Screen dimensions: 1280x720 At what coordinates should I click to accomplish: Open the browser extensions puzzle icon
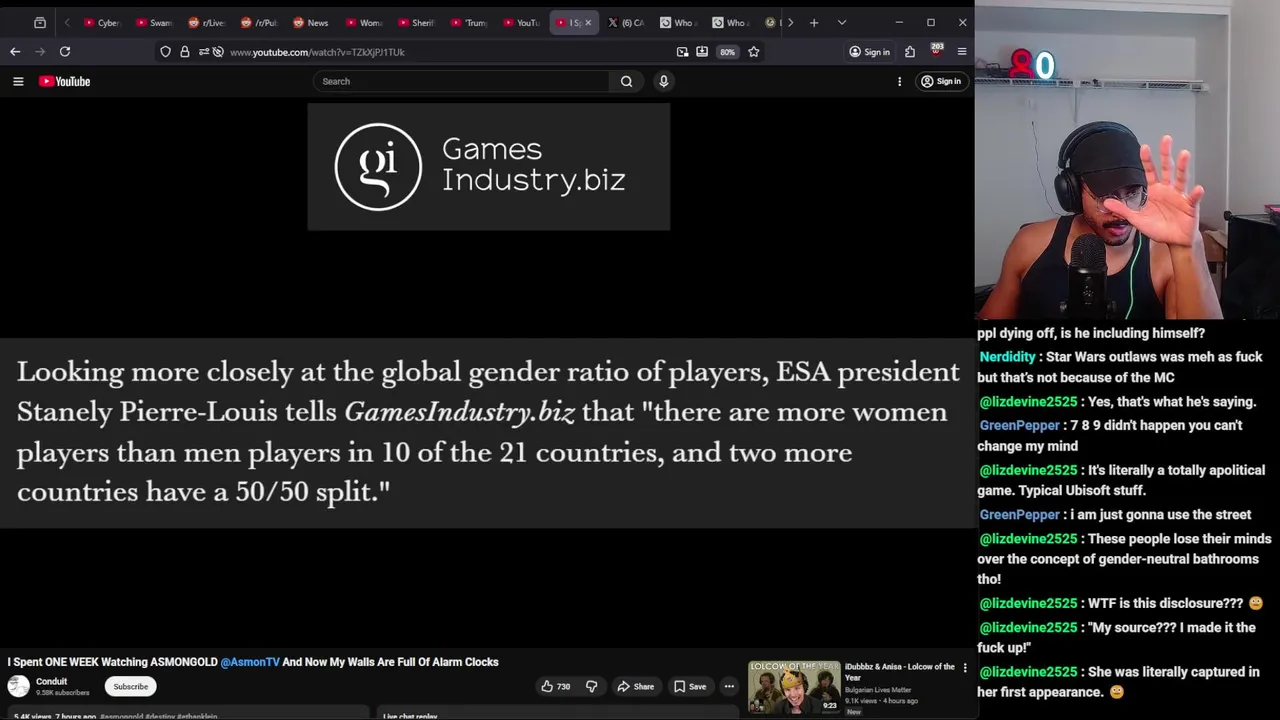point(910,52)
